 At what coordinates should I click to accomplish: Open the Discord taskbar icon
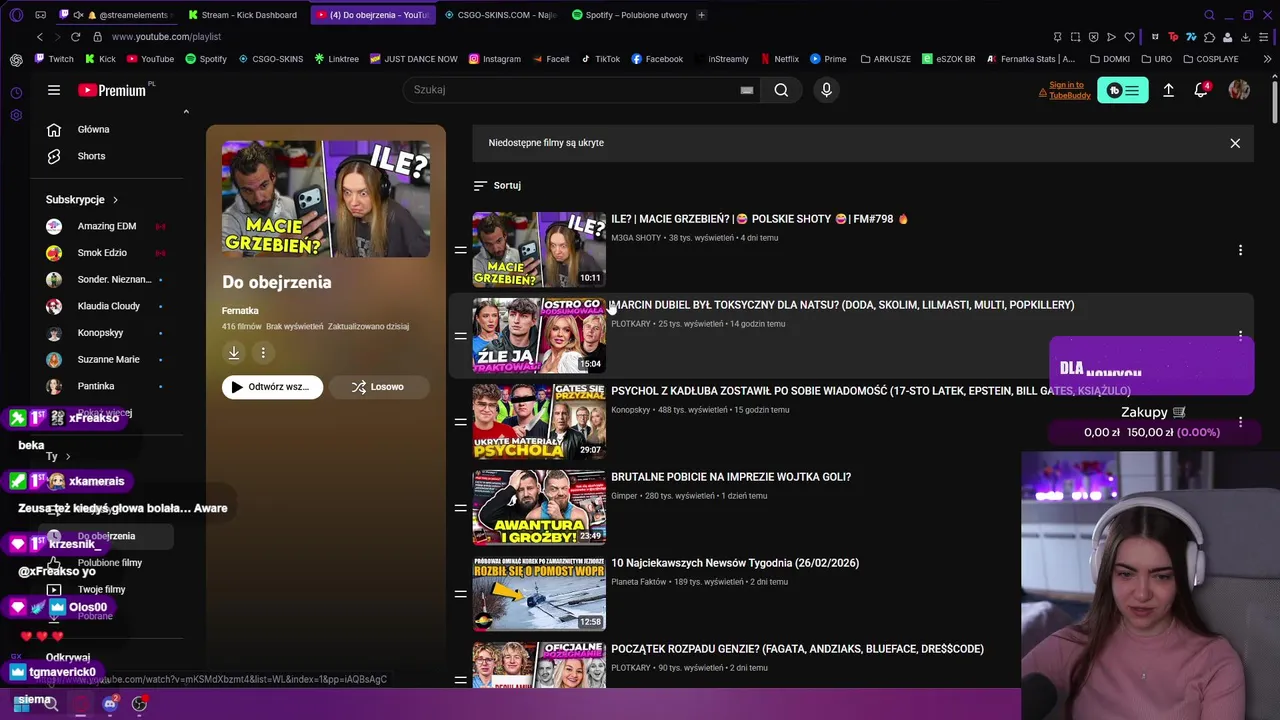110,704
